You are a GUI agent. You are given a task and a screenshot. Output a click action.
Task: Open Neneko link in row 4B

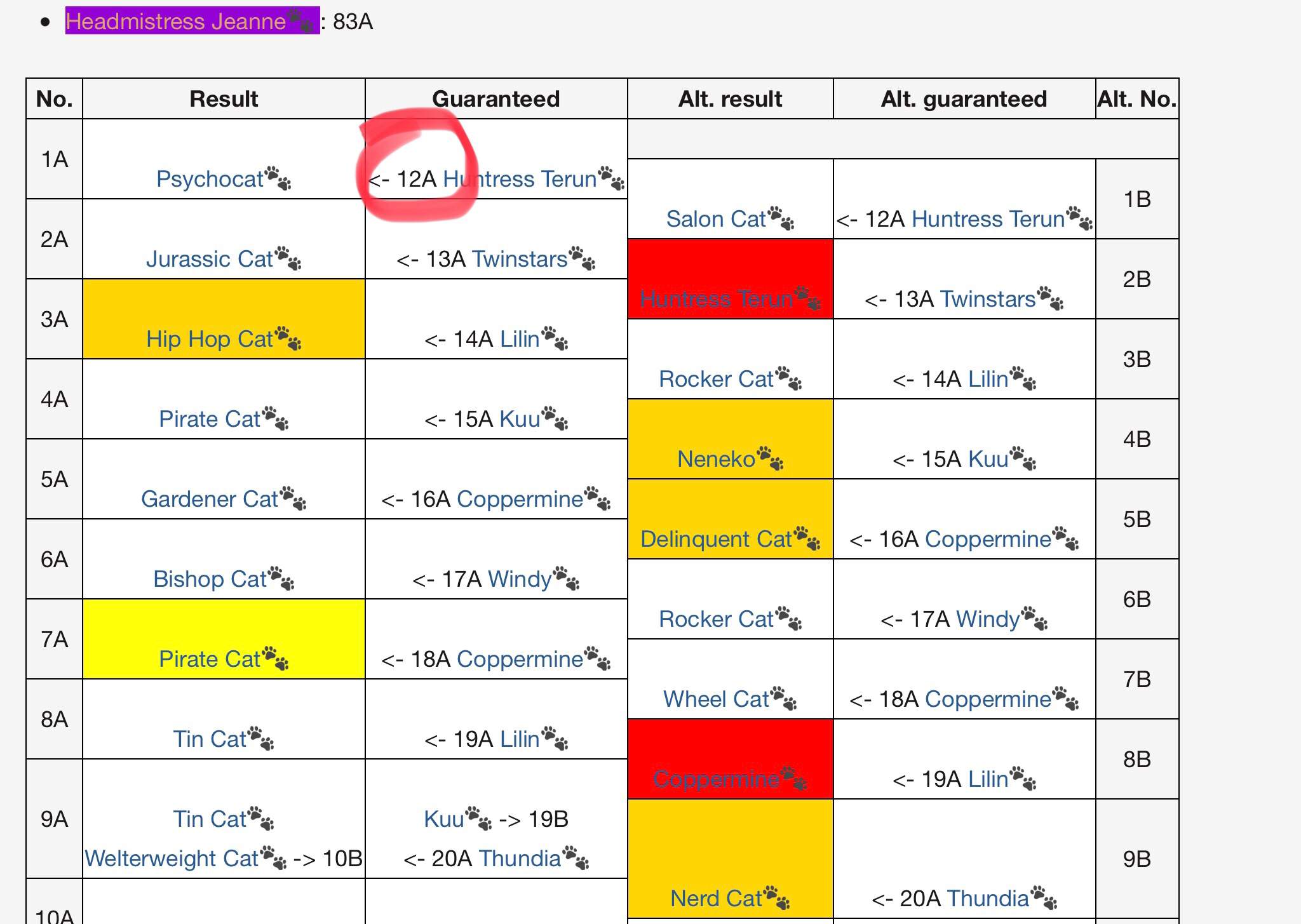pyautogui.click(x=716, y=459)
